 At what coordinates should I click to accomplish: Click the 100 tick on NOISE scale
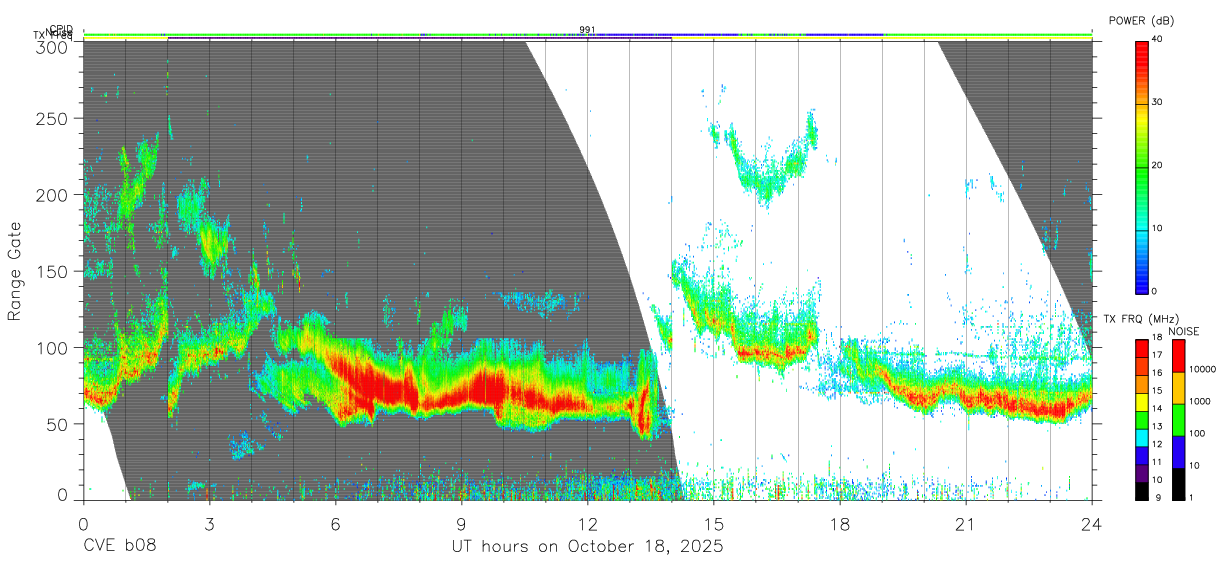(1197, 433)
